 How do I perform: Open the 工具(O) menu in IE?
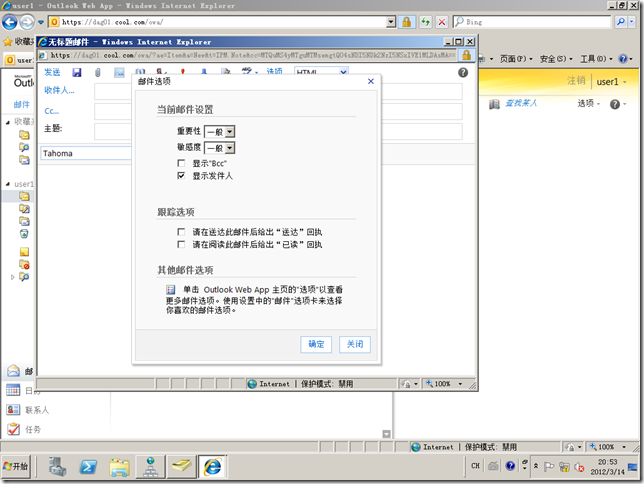coord(598,59)
